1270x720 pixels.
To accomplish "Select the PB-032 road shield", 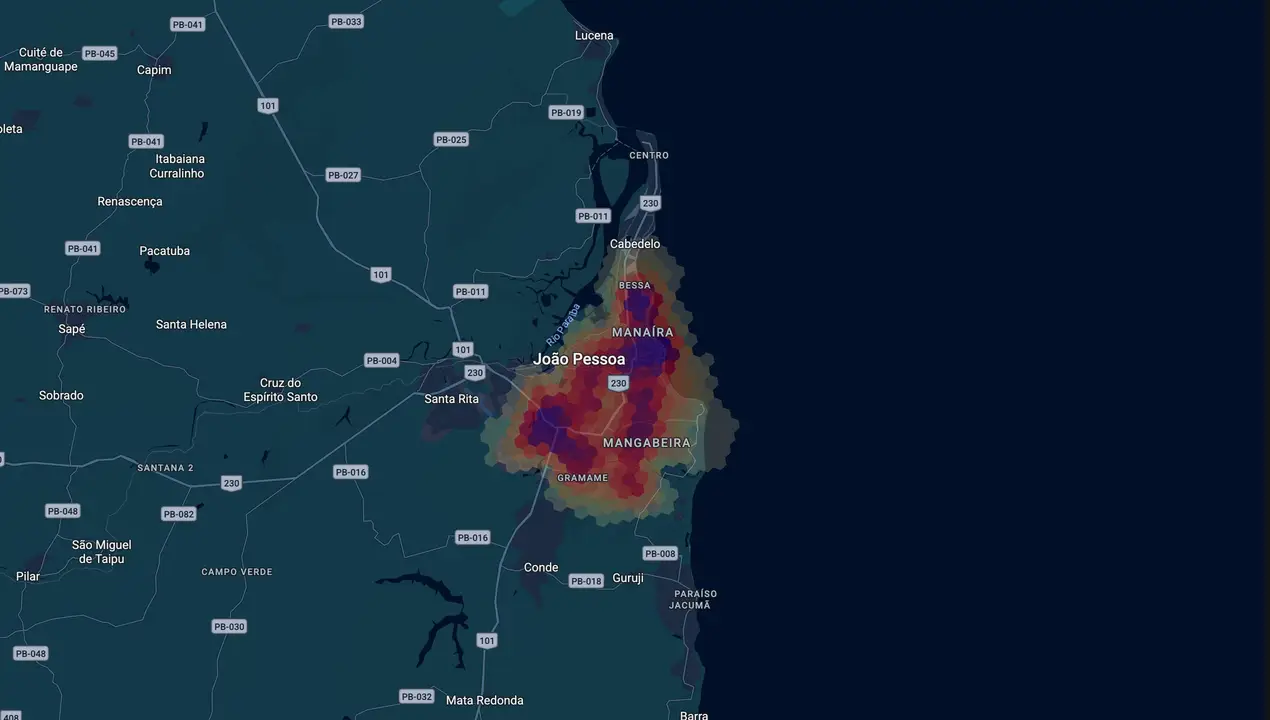I will tap(417, 696).
